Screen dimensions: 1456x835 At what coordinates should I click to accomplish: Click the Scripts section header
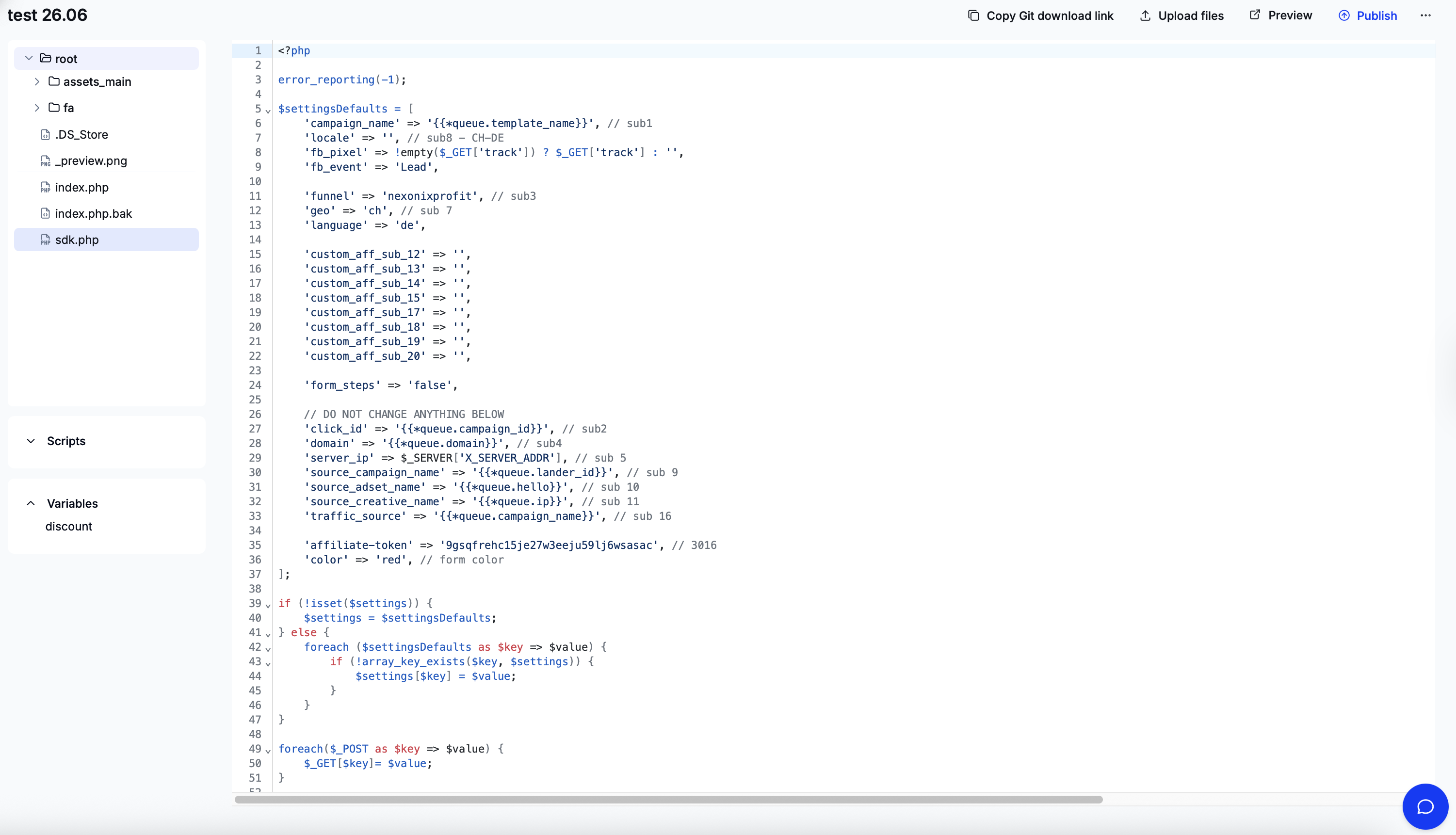[x=66, y=441]
